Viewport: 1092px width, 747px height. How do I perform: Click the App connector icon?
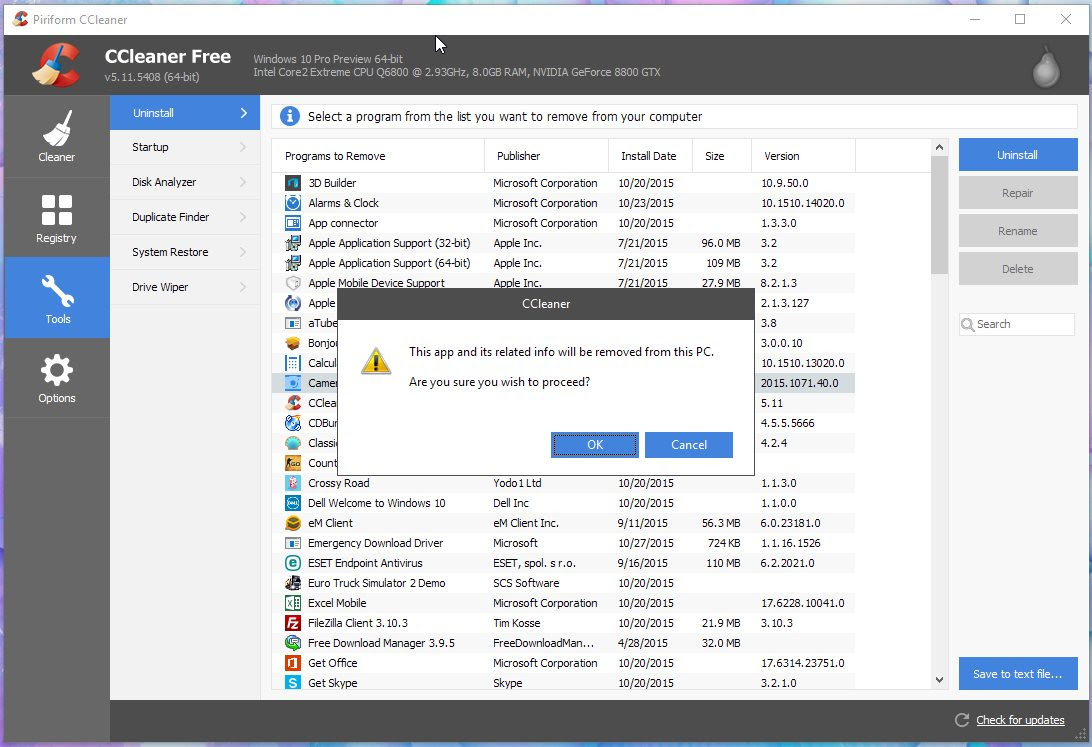coord(293,223)
